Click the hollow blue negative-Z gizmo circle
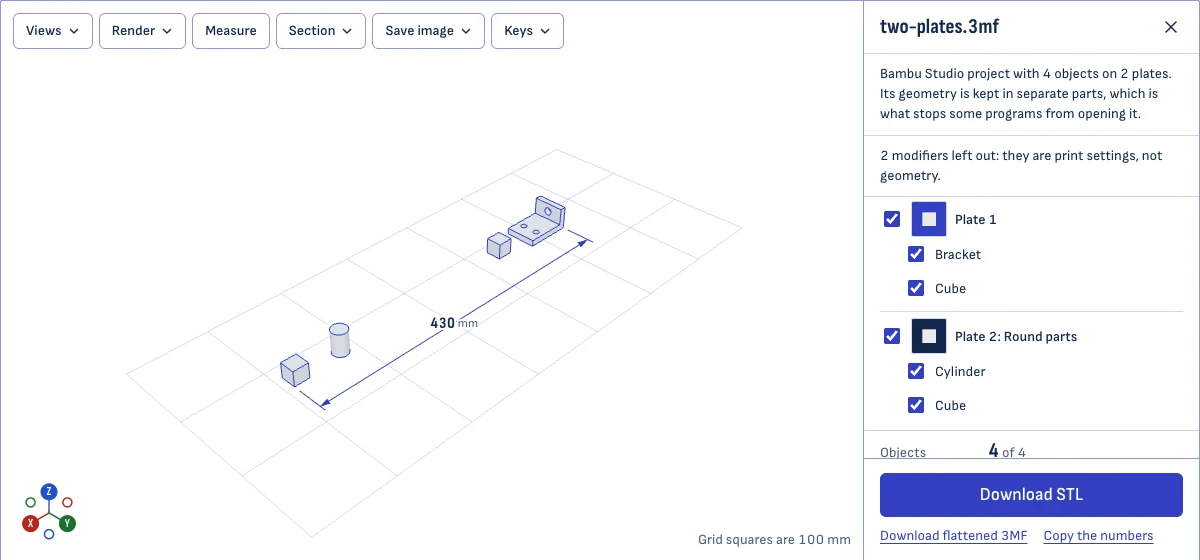This screenshot has height=560, width=1200. tap(49, 534)
